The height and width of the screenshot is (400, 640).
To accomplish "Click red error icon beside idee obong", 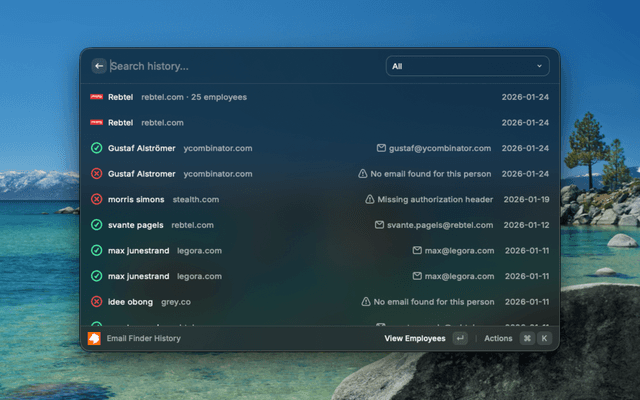I will 97,301.
